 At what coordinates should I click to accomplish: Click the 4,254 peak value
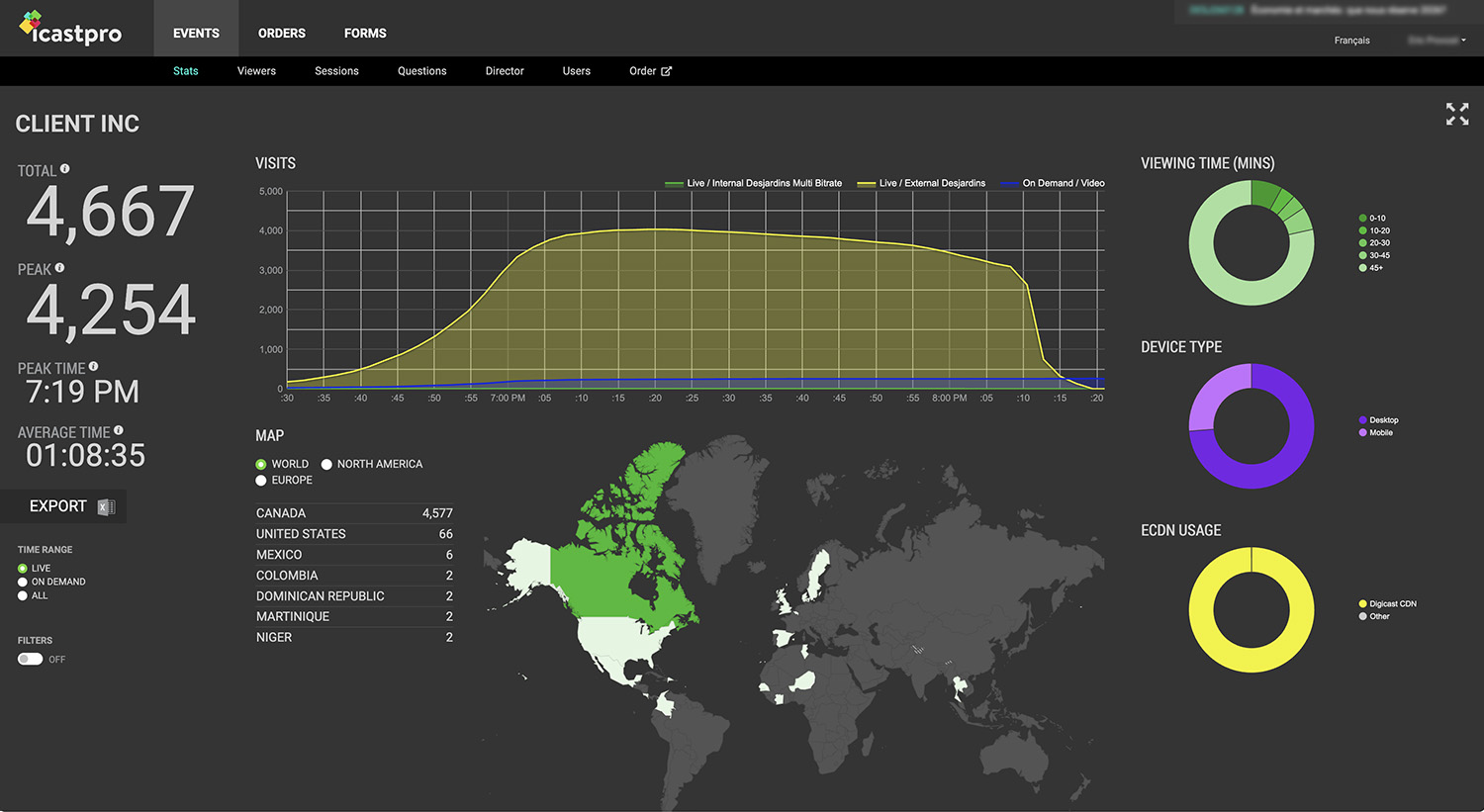111,310
